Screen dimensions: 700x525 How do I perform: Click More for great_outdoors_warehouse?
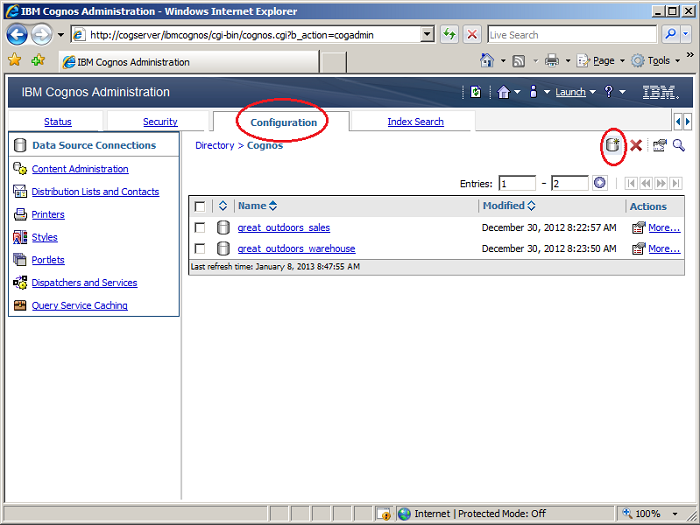(x=664, y=249)
